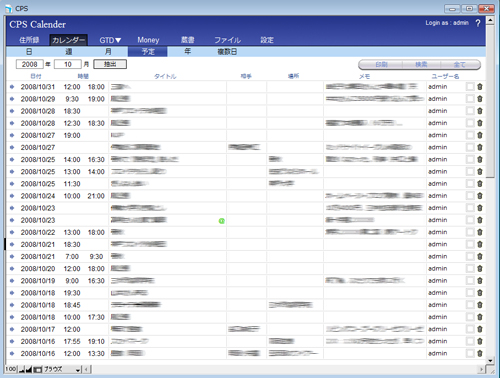Tick the checkbox for the 2008/10/22 entry

click(x=470, y=232)
